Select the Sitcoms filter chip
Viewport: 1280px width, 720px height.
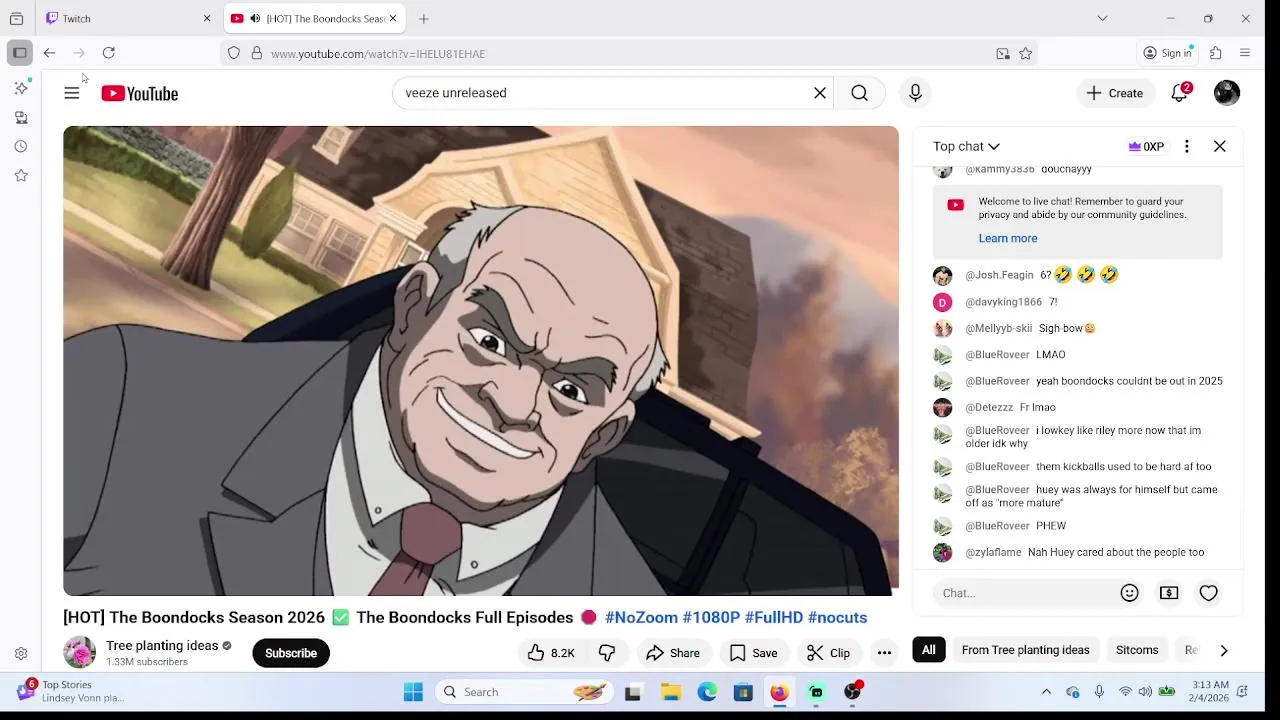click(1137, 650)
